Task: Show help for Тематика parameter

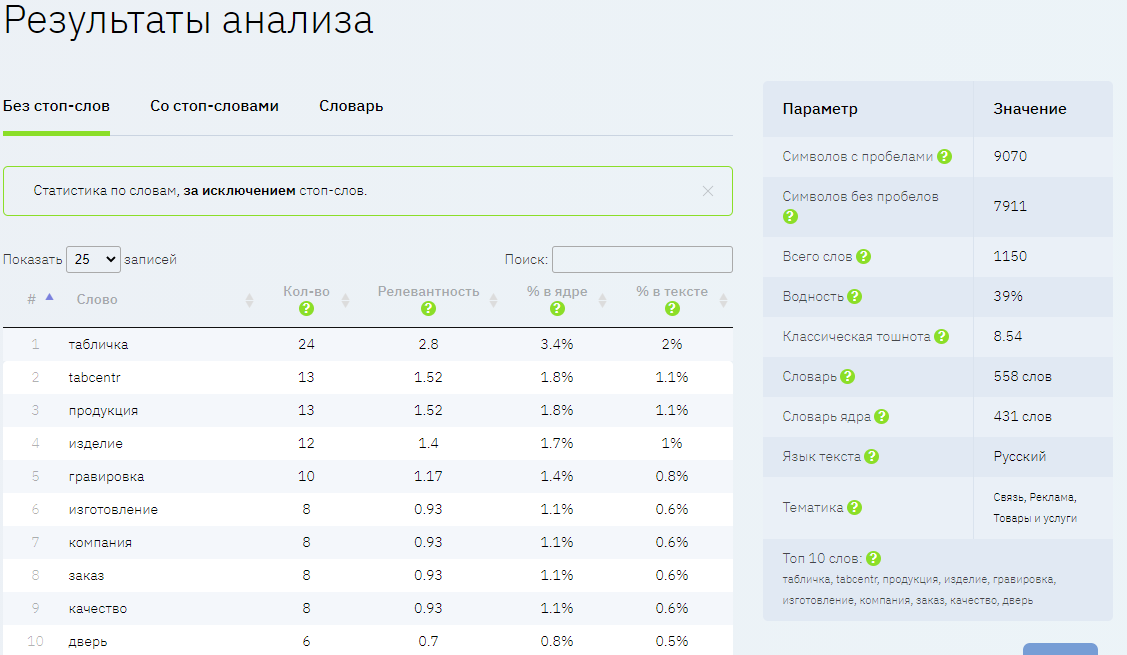Action: (854, 507)
